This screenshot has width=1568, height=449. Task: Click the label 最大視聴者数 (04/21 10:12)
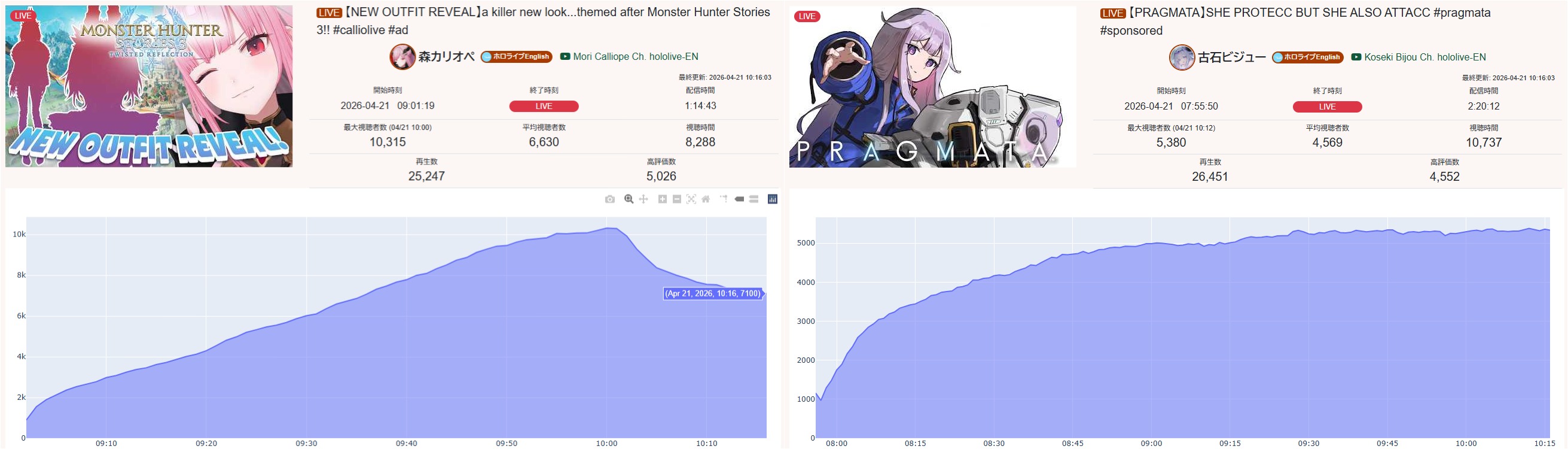tap(1171, 128)
